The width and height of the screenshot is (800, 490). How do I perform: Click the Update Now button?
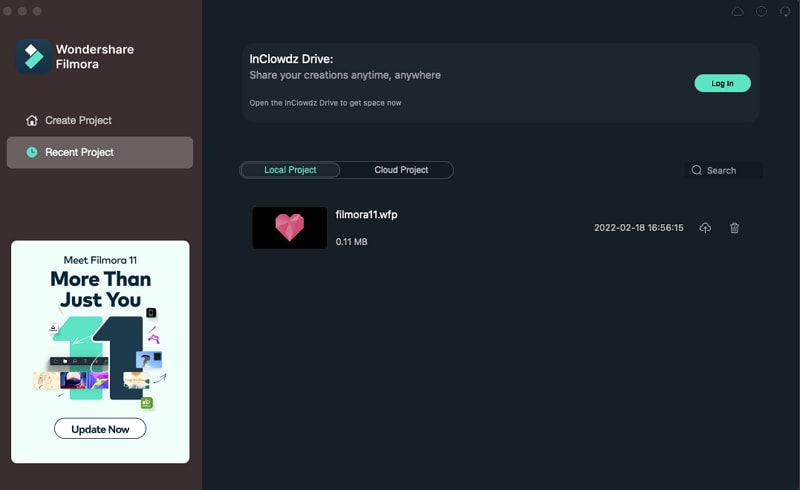[x=100, y=429]
